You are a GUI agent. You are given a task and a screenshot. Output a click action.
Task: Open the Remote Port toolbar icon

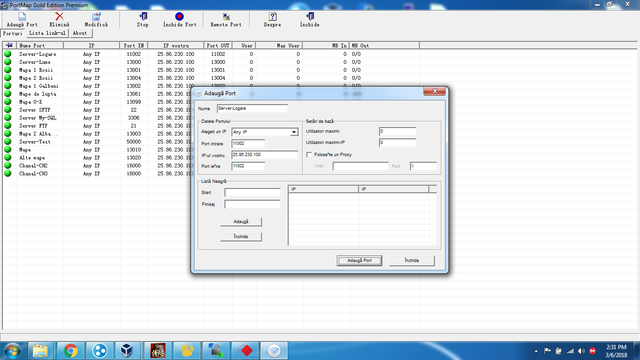point(226,17)
